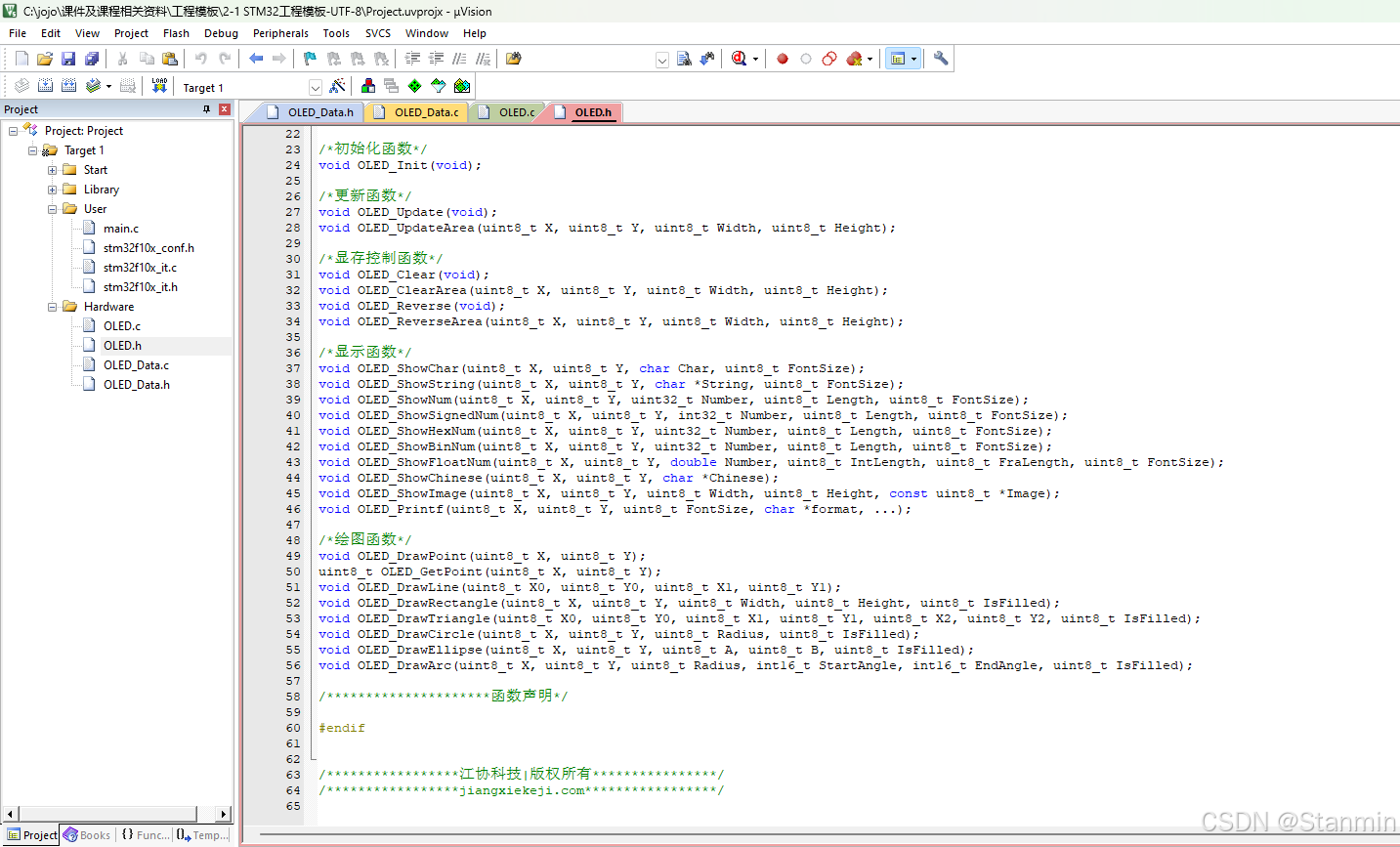Open the Flash menu
This screenshot has height=847, width=1400.
click(x=176, y=33)
